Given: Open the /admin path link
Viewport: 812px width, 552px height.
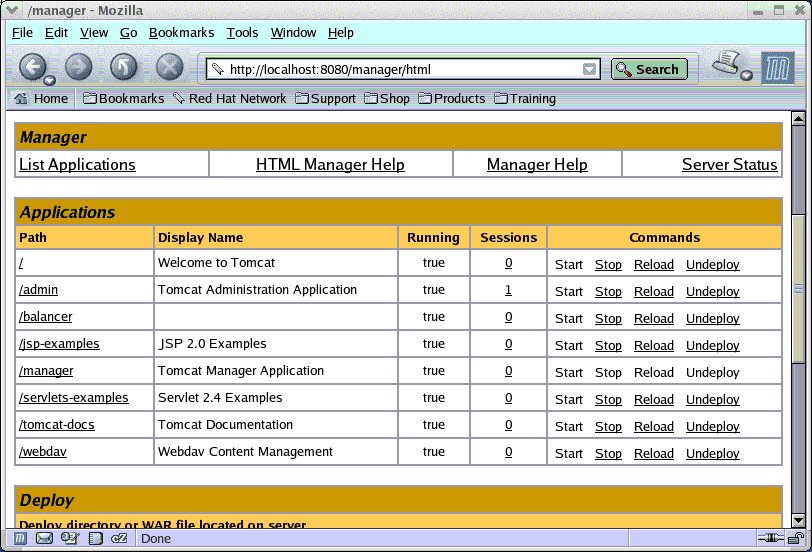Looking at the screenshot, I should click(38, 290).
